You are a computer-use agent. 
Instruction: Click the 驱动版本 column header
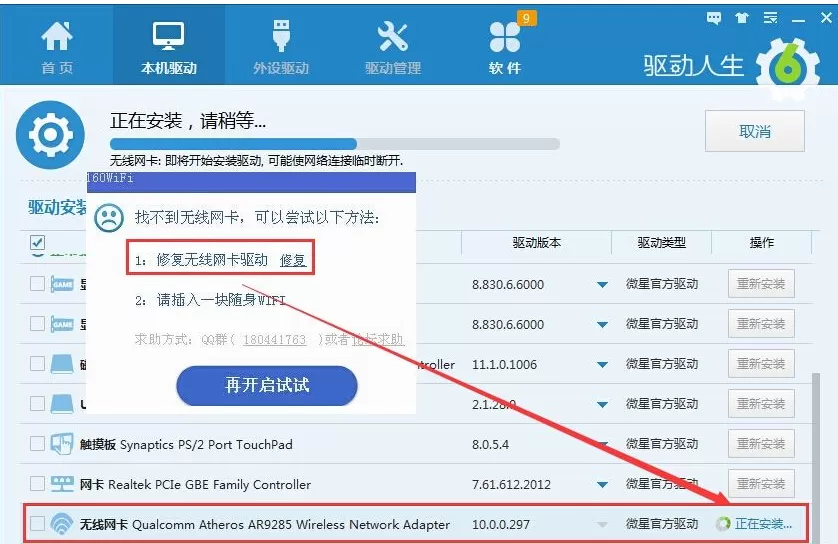(536, 243)
